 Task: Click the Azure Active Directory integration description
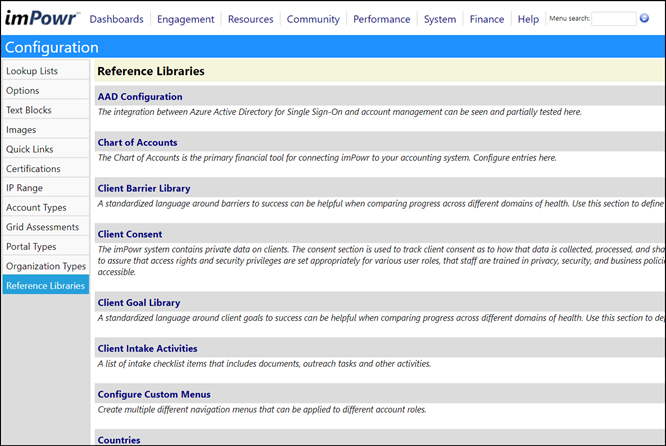pyautogui.click(x=339, y=112)
